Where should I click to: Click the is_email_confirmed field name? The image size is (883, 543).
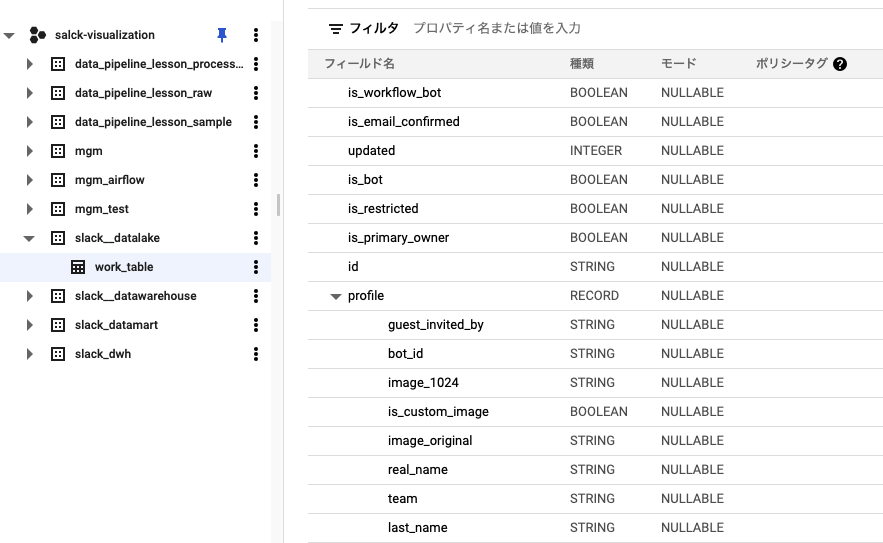pyautogui.click(x=403, y=122)
